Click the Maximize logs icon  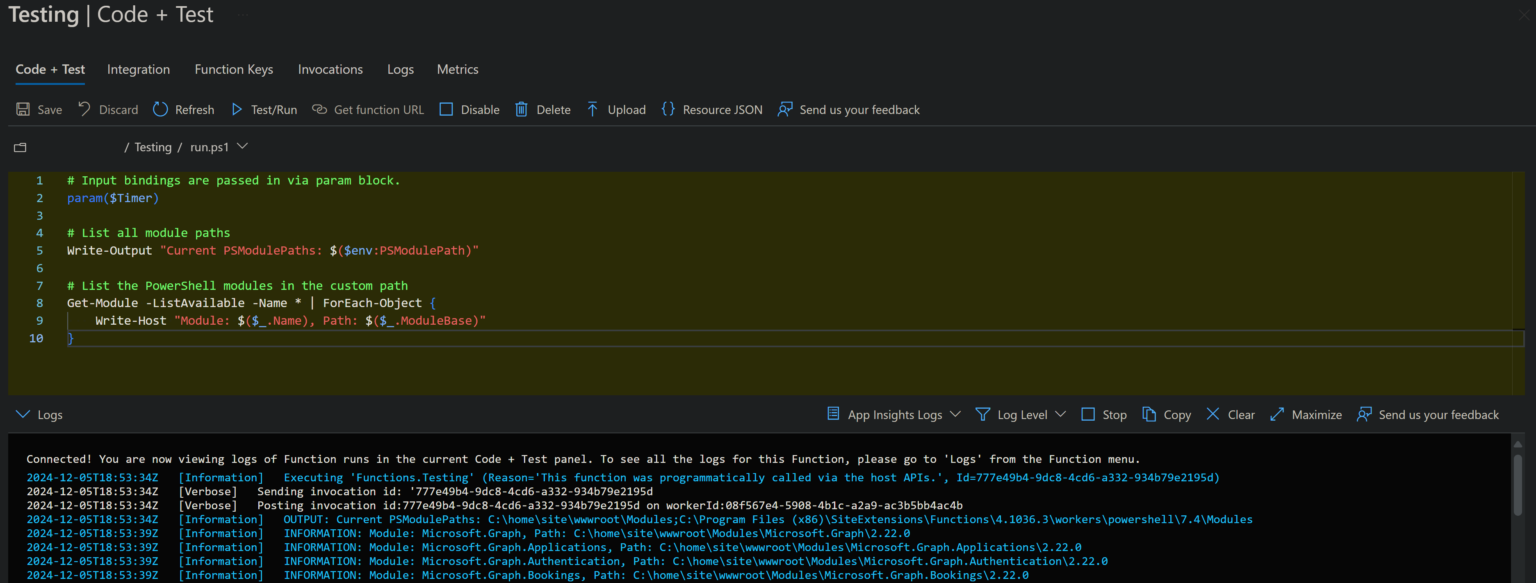pyautogui.click(x=1276, y=414)
